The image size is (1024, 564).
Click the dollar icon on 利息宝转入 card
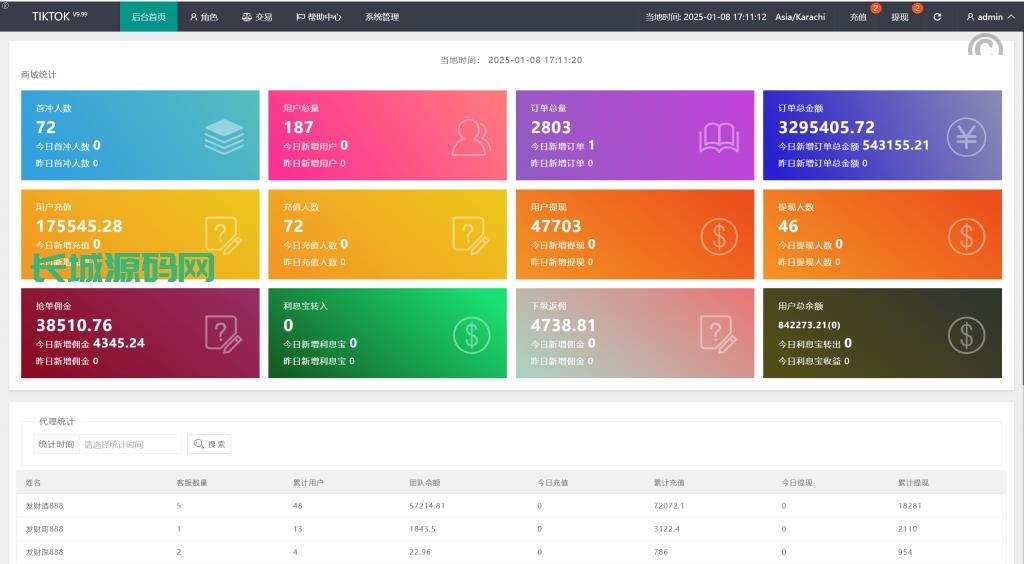click(x=471, y=334)
